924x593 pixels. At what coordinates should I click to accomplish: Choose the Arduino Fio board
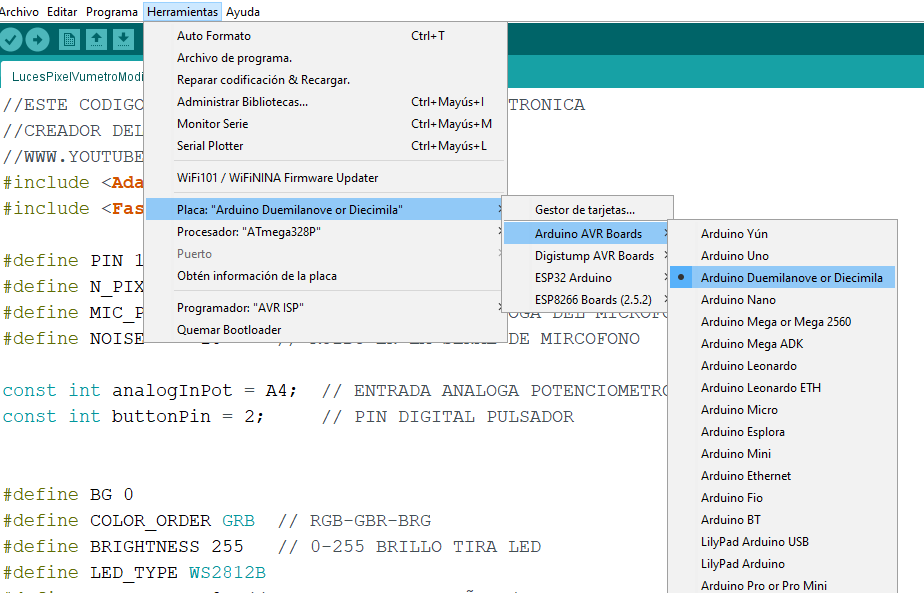783,498
